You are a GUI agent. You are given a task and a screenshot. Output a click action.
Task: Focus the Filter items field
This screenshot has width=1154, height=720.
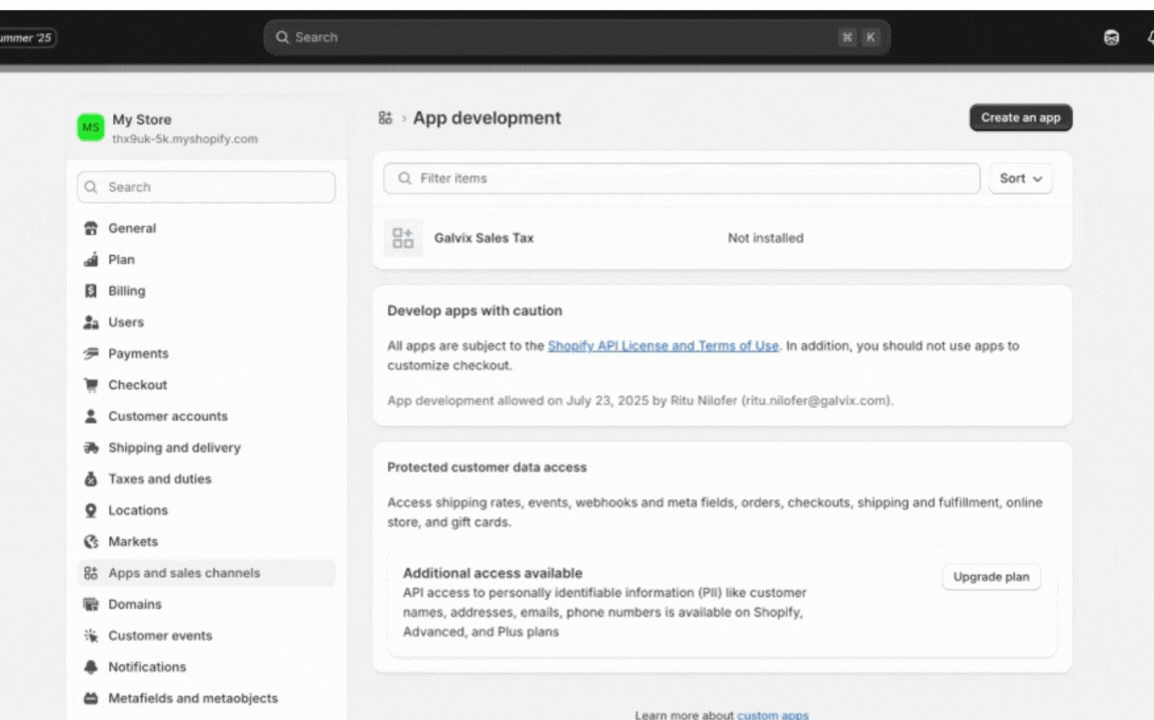click(682, 178)
